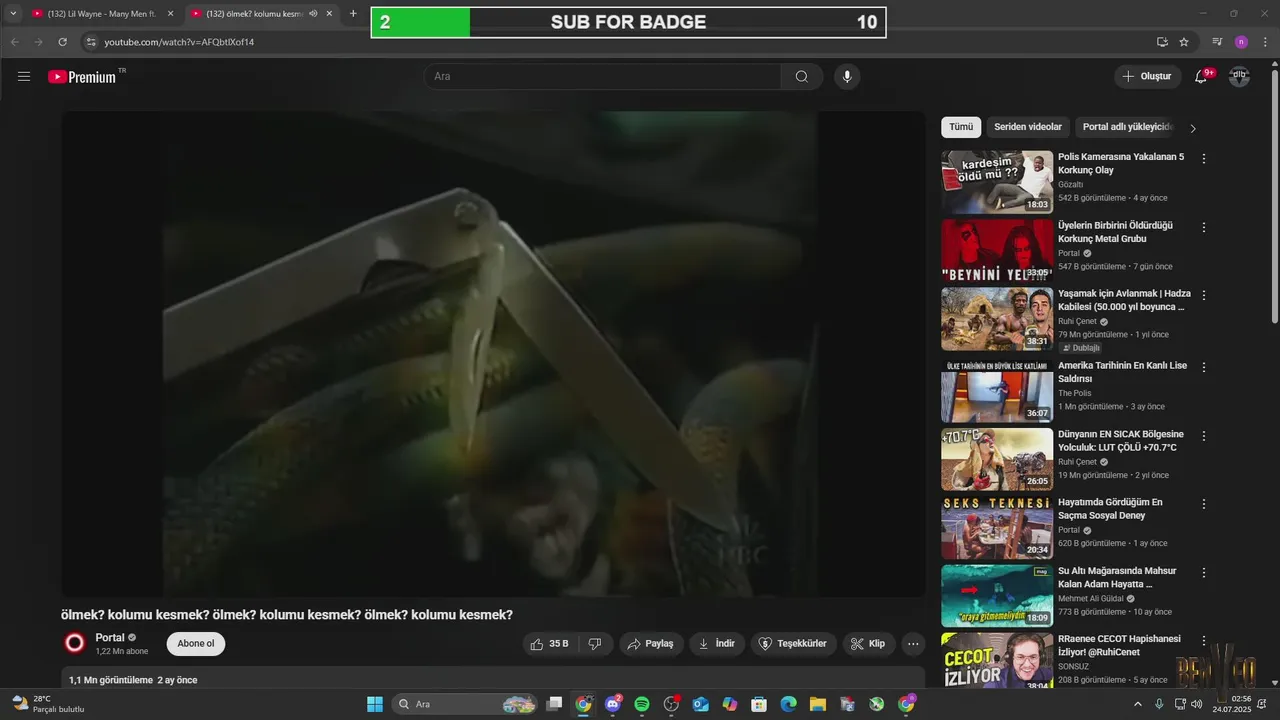Install or cast icon in address bar
The height and width of the screenshot is (720, 1280).
coord(1162,42)
